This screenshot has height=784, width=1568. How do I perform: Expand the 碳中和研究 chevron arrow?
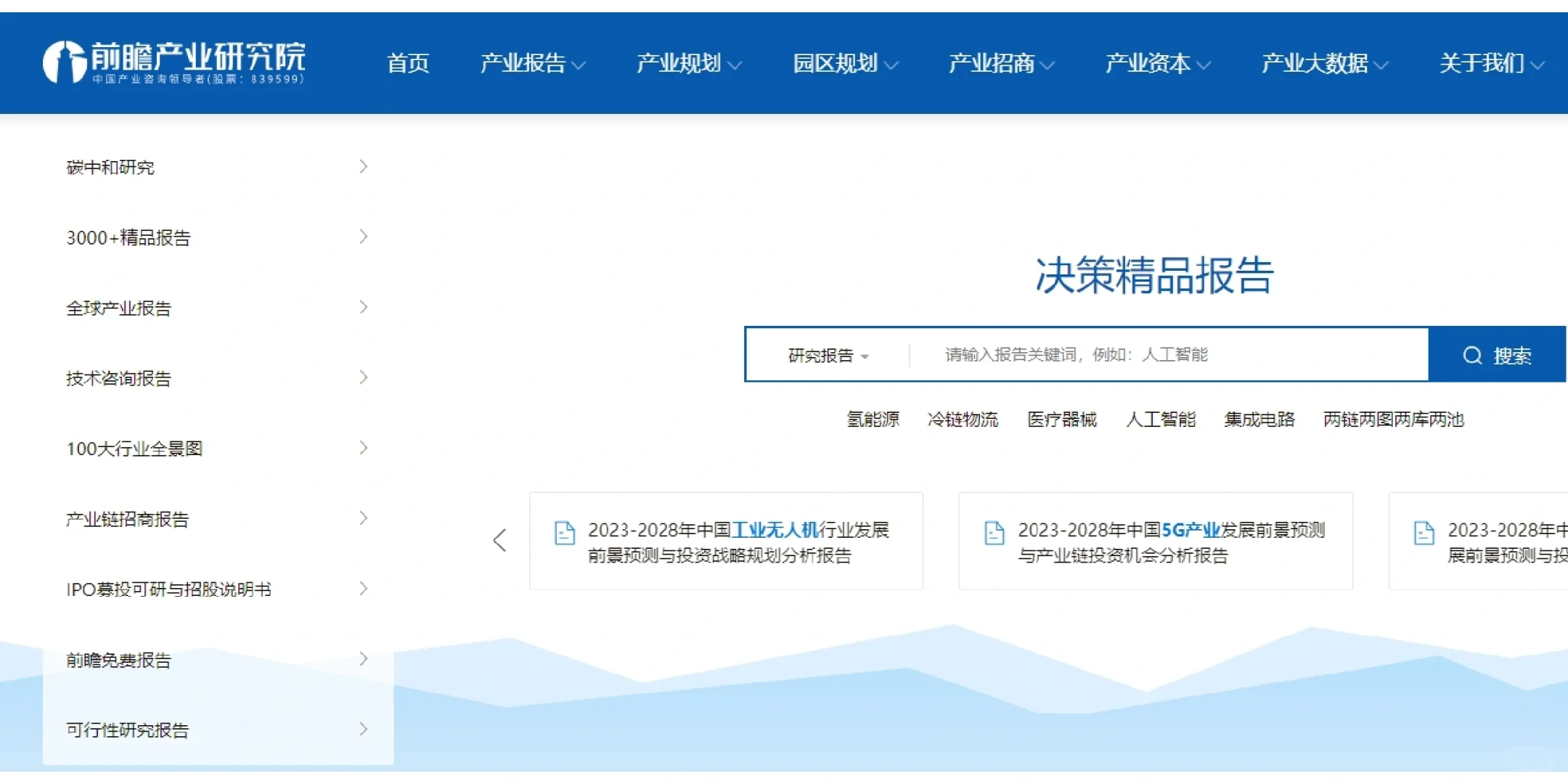tap(364, 167)
